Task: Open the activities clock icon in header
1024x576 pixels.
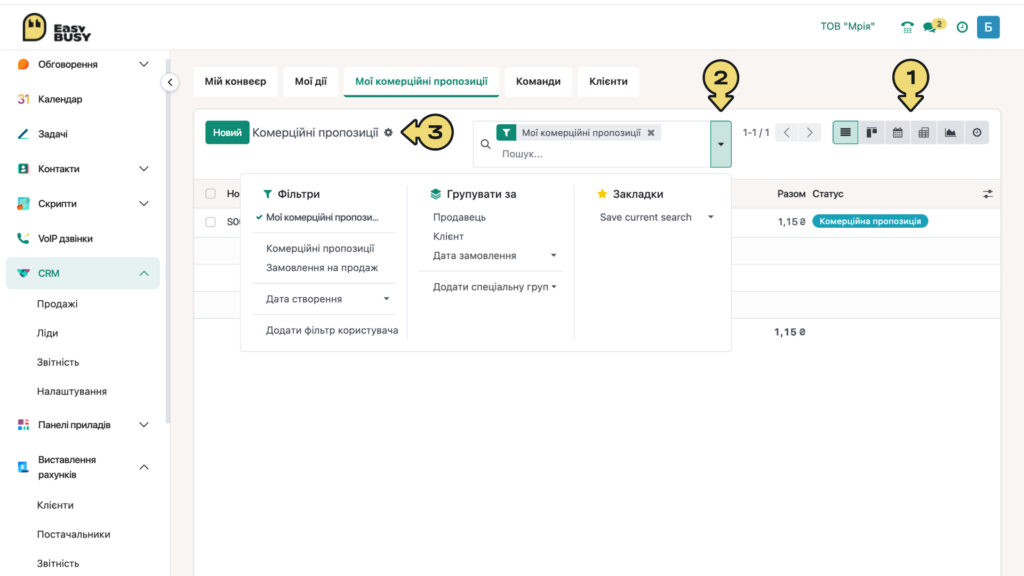Action: [962, 27]
